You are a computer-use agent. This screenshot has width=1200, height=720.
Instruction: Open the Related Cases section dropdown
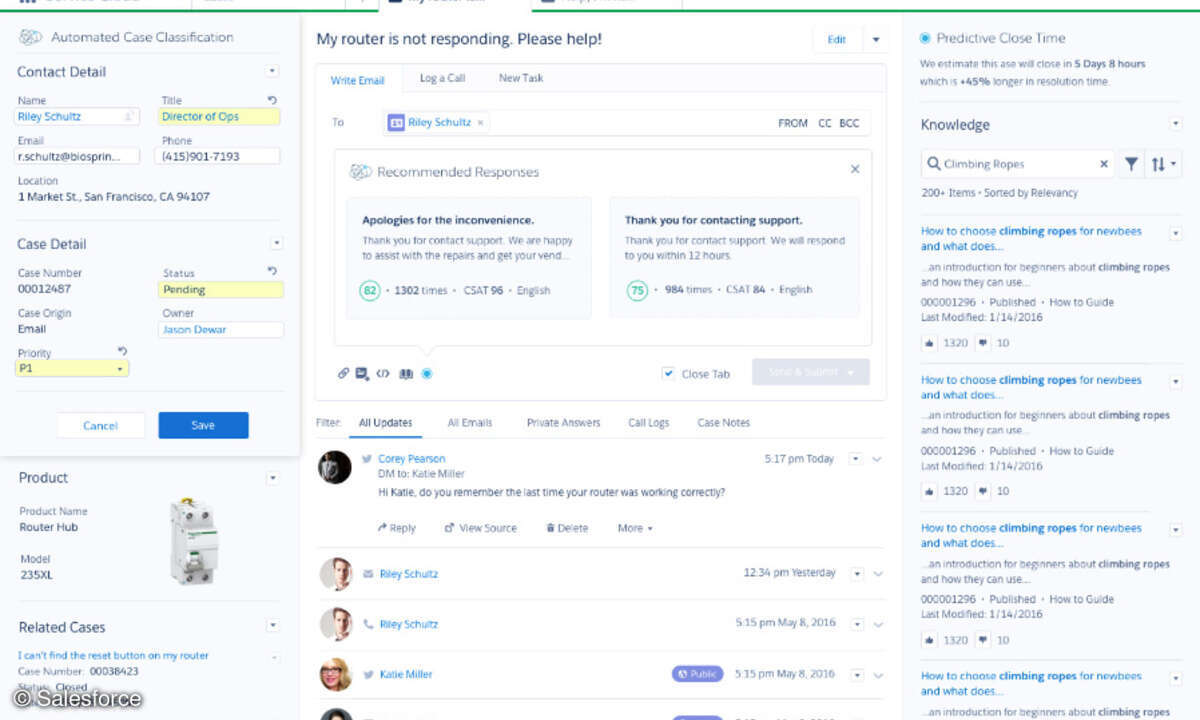(x=272, y=626)
